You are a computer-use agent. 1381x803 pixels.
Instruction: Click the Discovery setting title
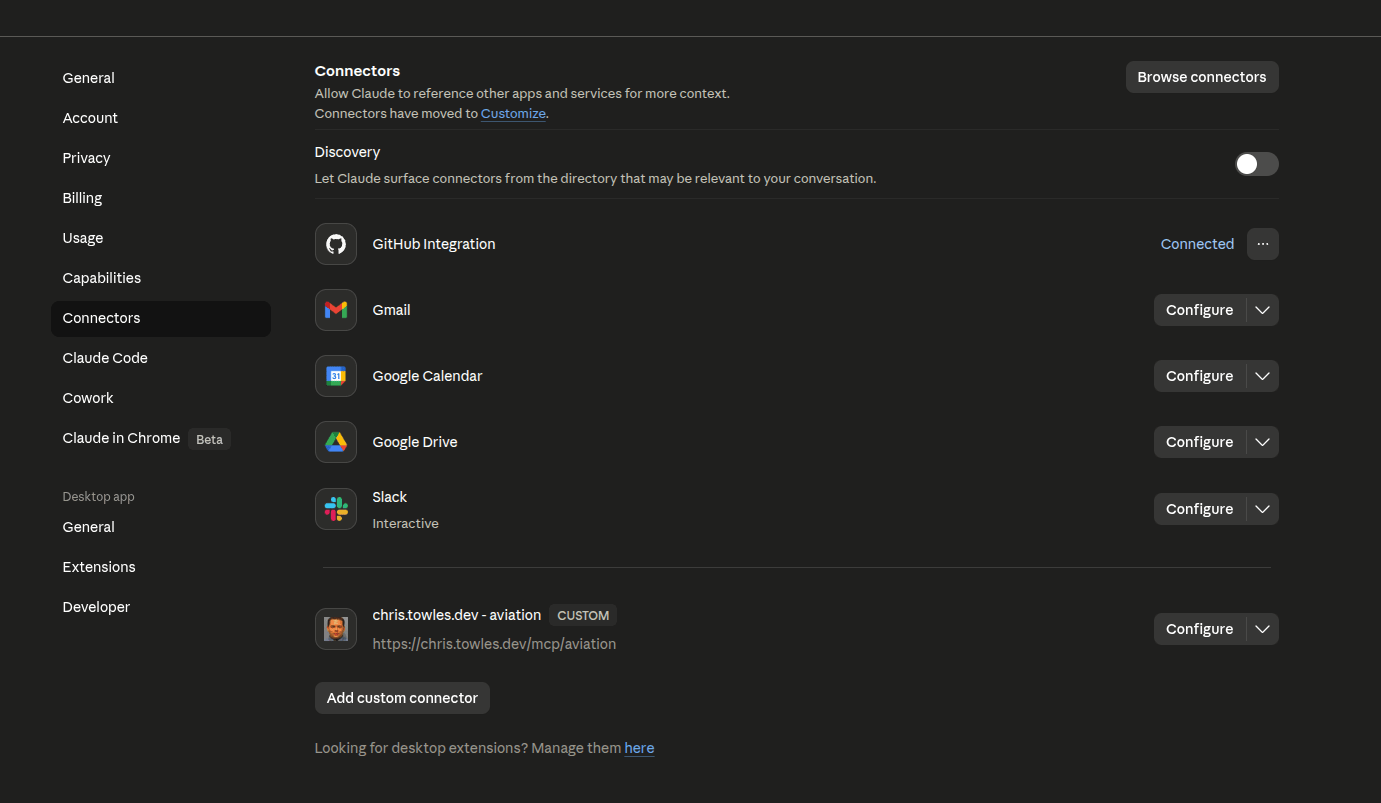[x=347, y=152]
